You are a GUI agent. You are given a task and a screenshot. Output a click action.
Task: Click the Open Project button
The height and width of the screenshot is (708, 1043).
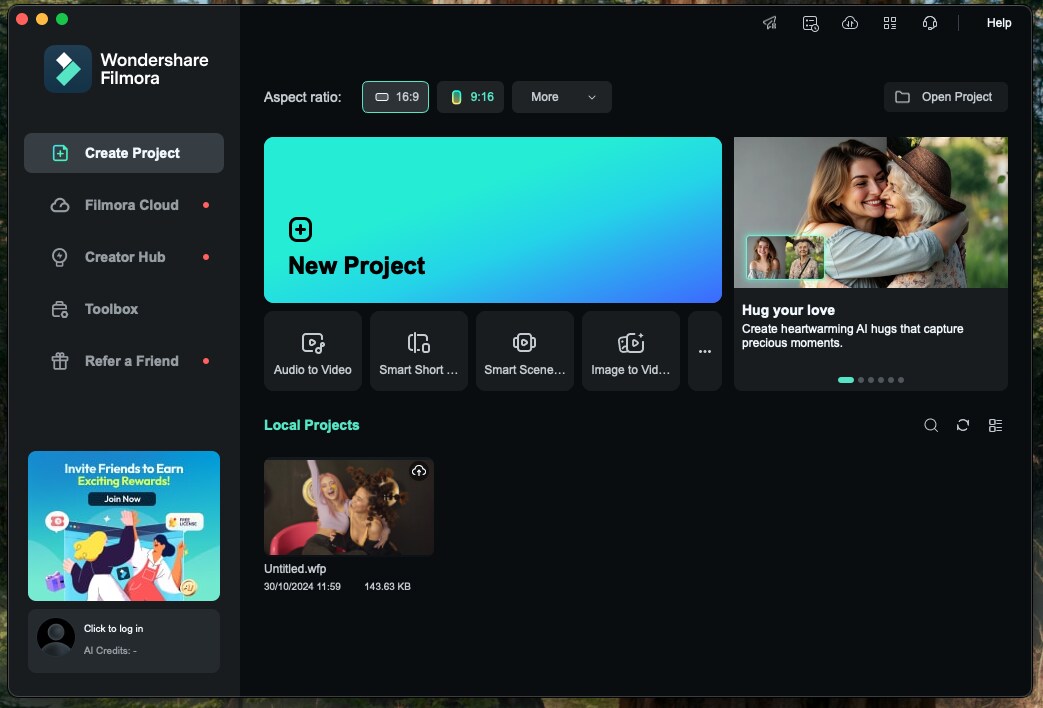pyautogui.click(x=945, y=97)
